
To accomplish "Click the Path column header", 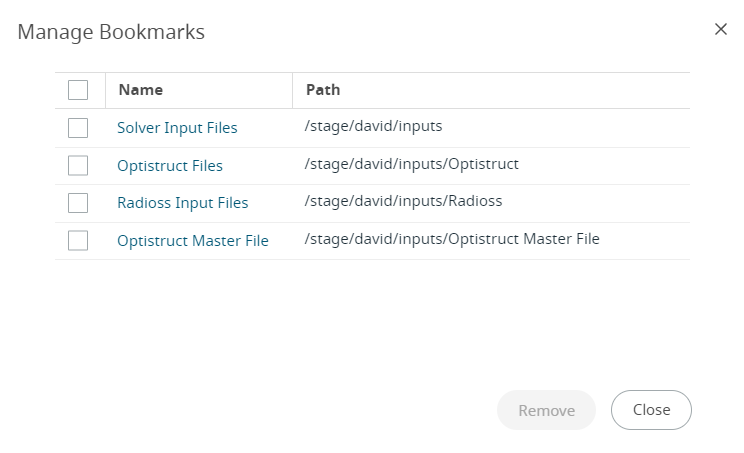I will [x=323, y=90].
